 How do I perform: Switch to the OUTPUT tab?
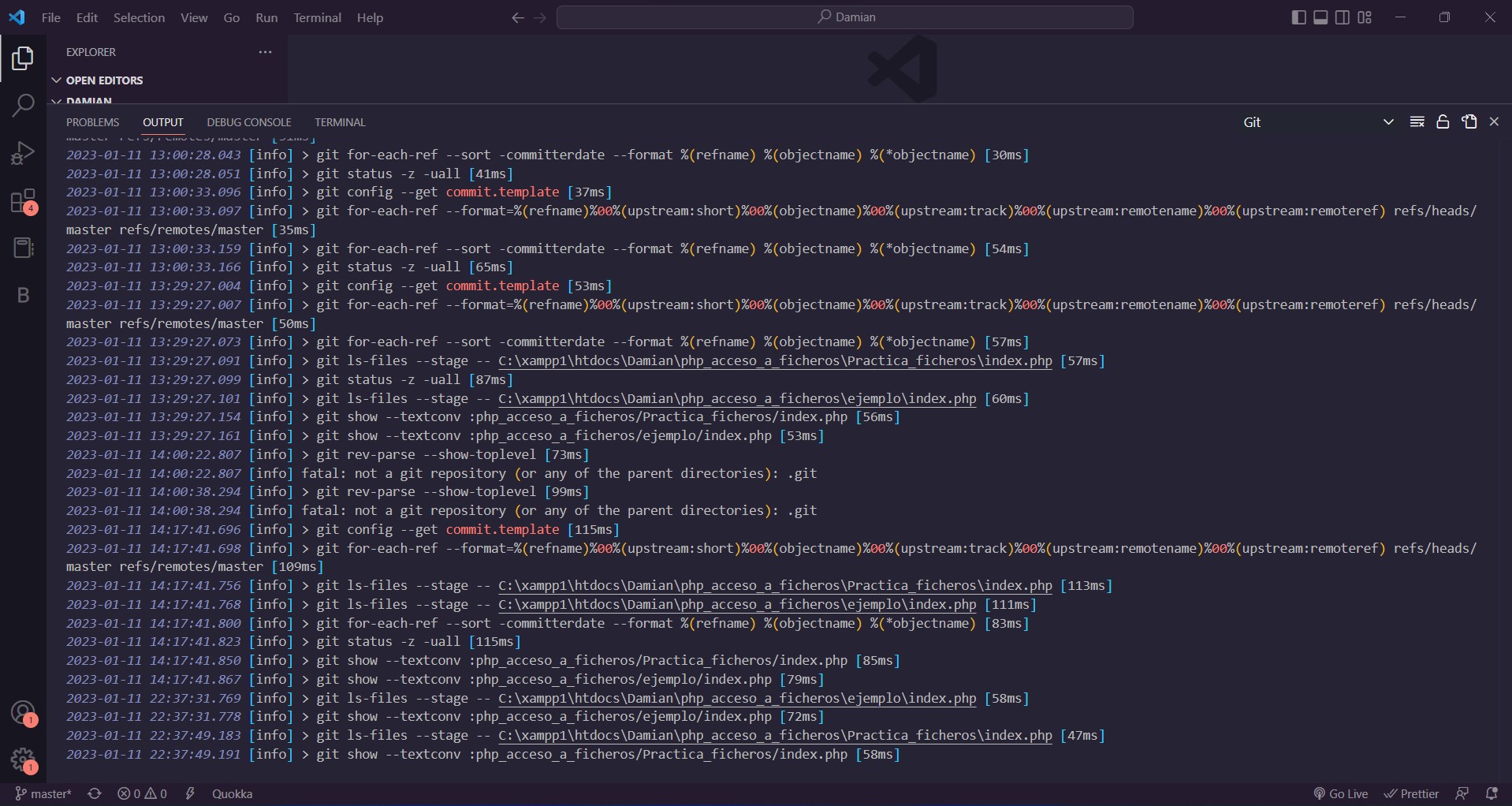click(x=163, y=122)
